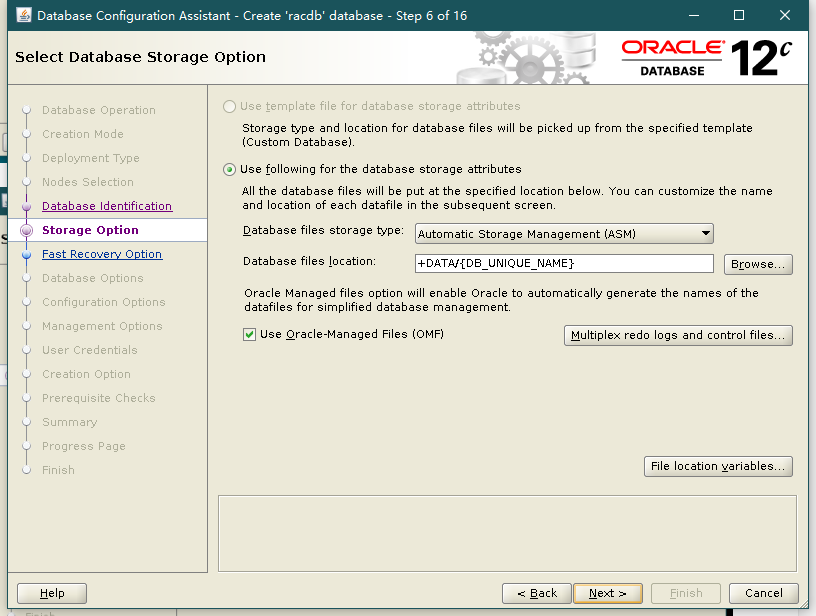
Task: Click the Help button
Action: tap(52, 593)
